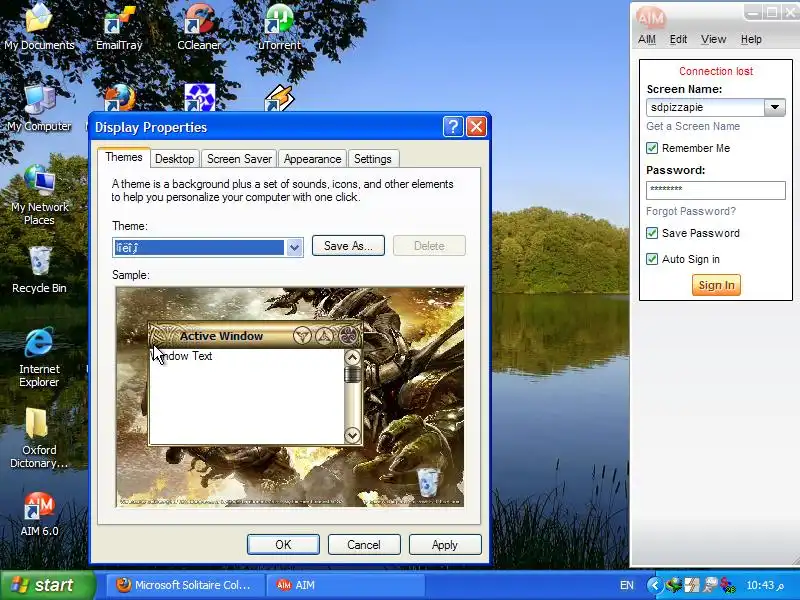Screen dimensions: 800x600
Task: Click Cancel in Display Properties
Action: coord(364,544)
